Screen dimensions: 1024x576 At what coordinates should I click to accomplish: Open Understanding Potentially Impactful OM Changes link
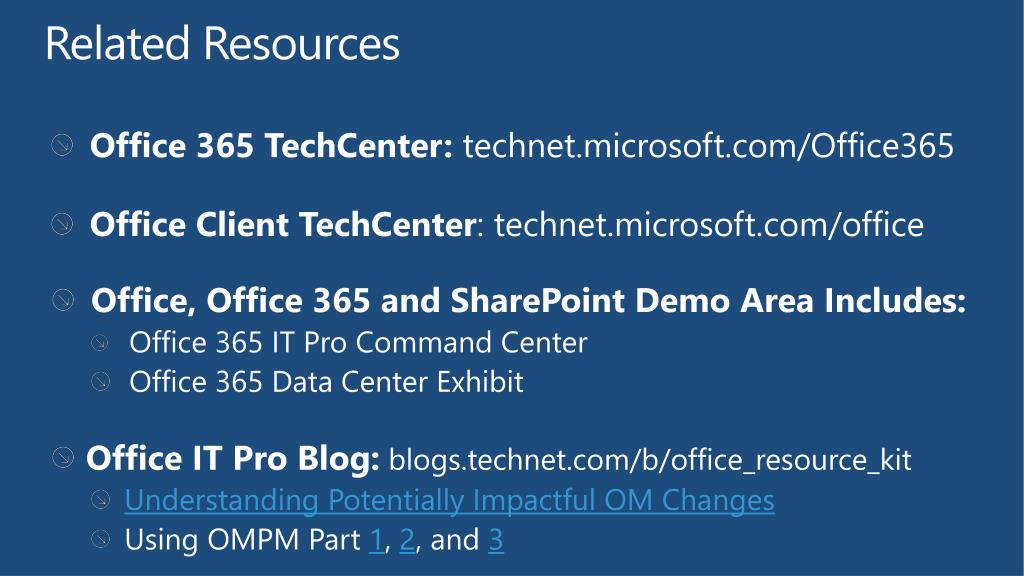pos(449,501)
